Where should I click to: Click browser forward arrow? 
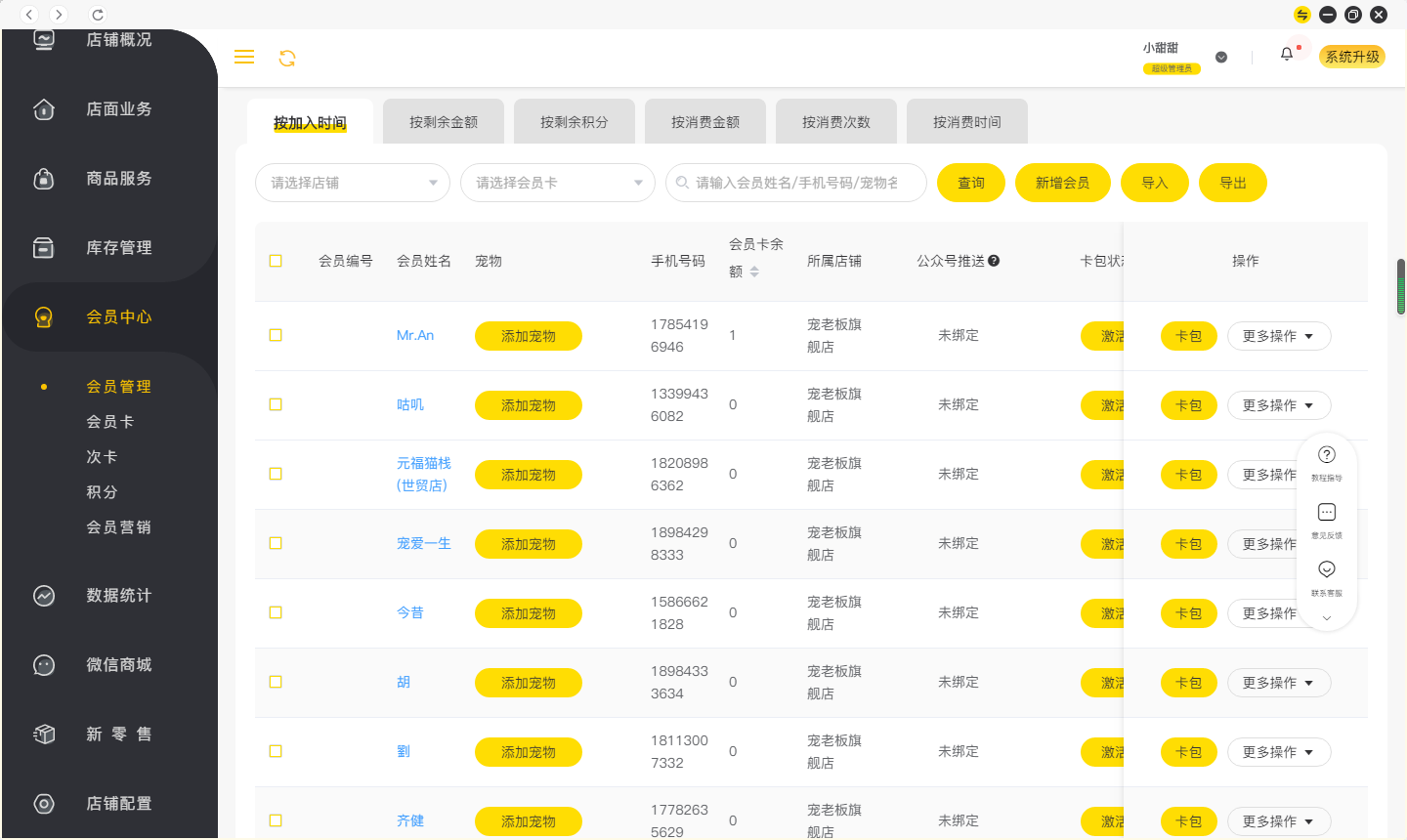point(59,15)
